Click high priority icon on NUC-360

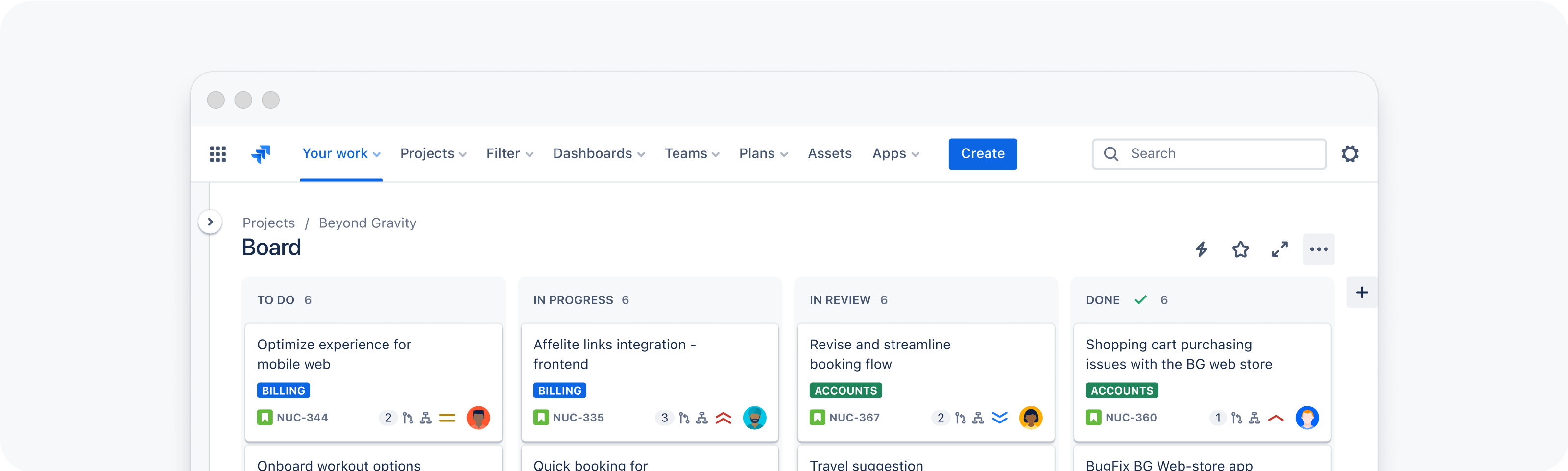click(x=1276, y=418)
